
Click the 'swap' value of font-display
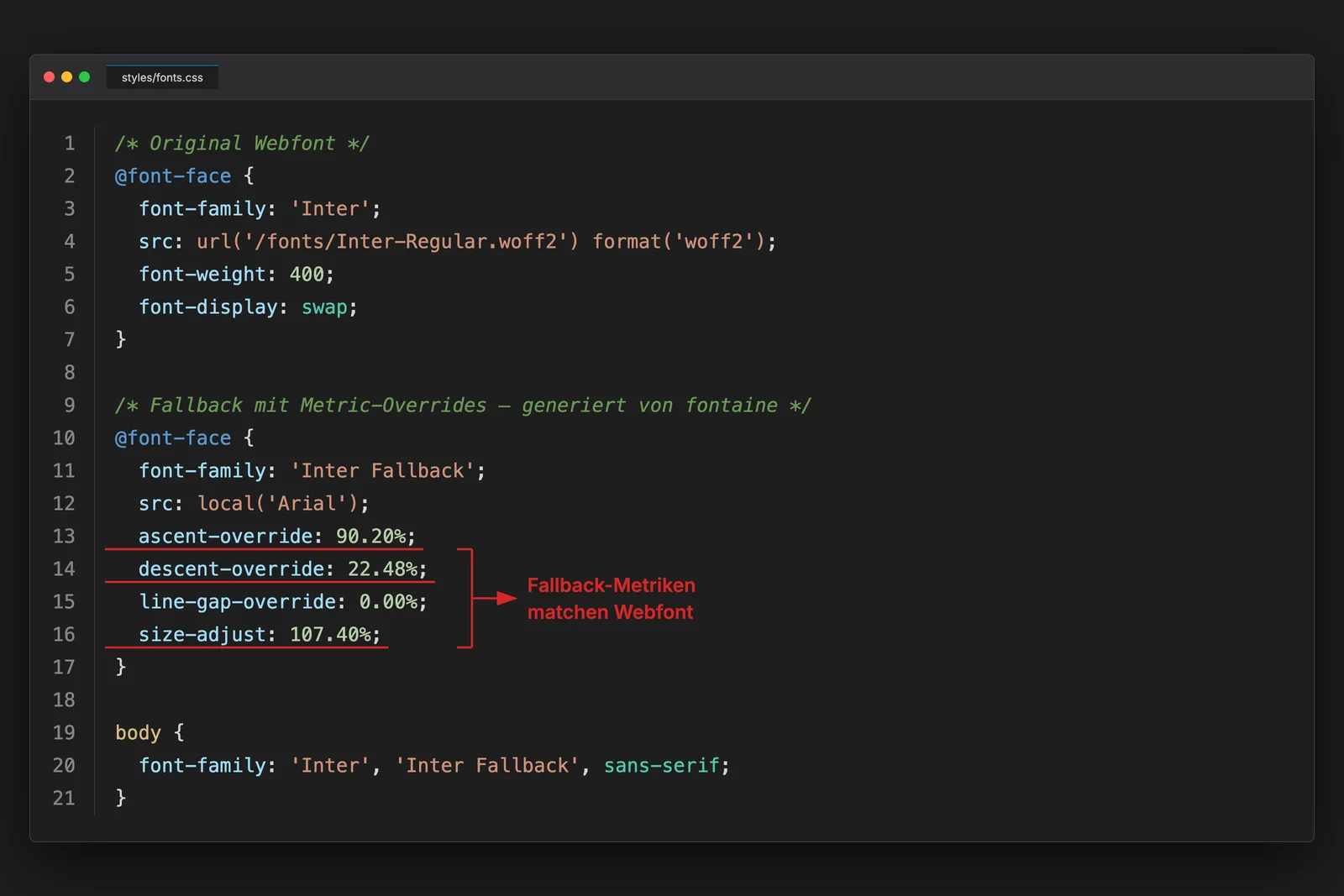(x=324, y=307)
